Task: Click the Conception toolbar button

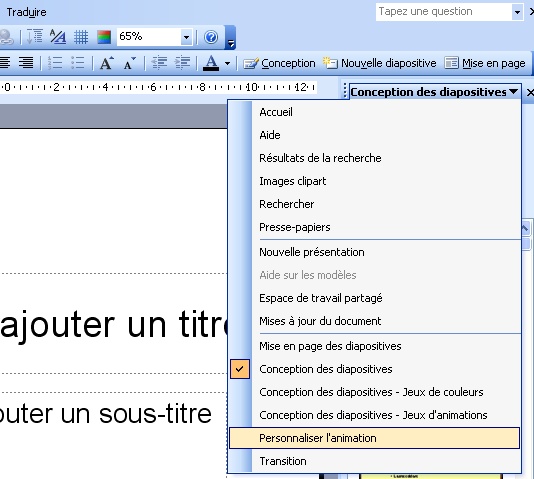Action: [x=279, y=63]
